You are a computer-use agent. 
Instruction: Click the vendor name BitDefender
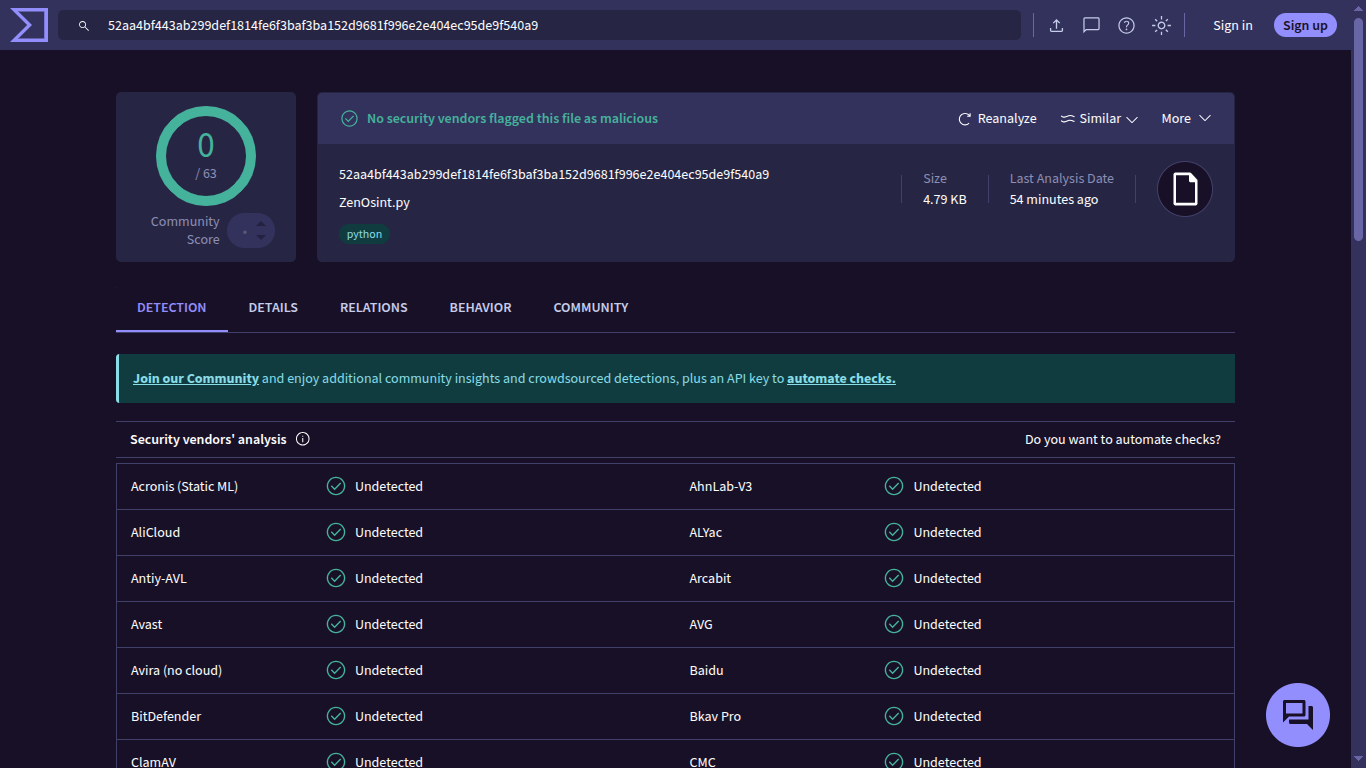[166, 716]
